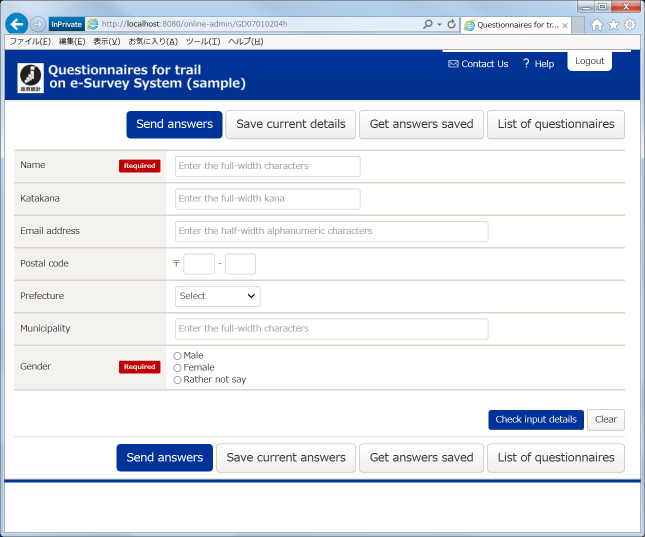Screen dimensions: 645x537
Task: Open the ツール(T) menu
Action: [x=203, y=42]
